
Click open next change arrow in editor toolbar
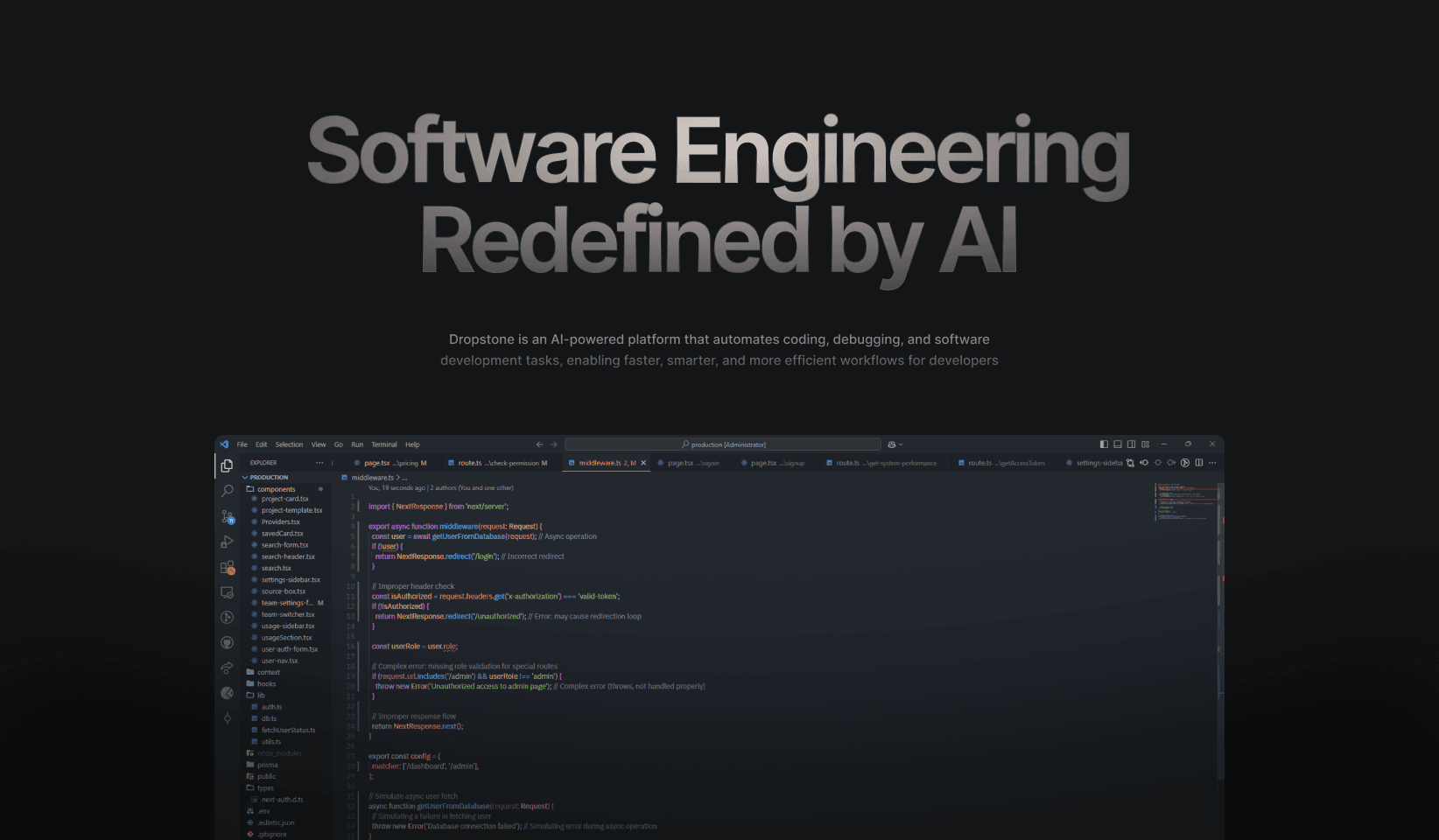point(1171,463)
